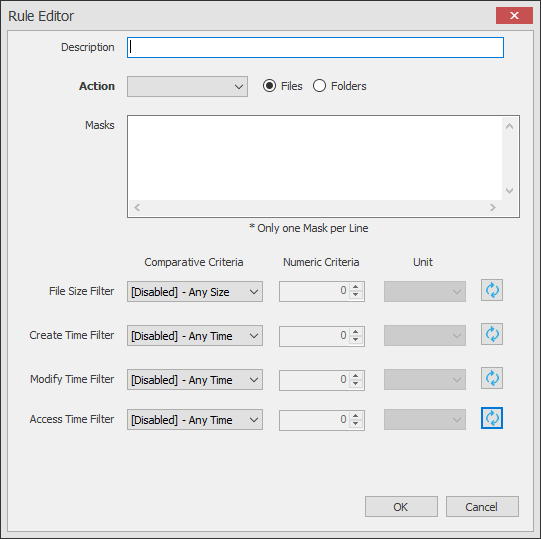
Task: Open Modify Time Filter comparative criteria dropdown
Action: [x=195, y=380]
